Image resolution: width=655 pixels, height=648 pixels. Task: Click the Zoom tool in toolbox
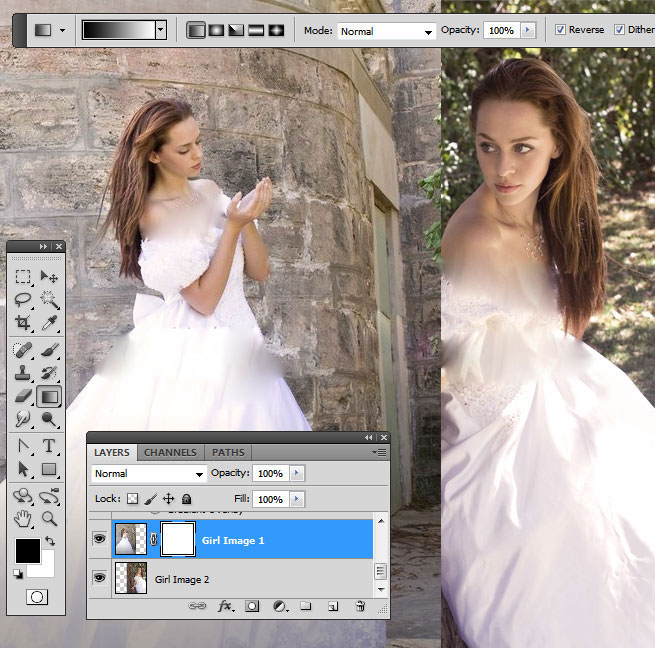click(x=48, y=519)
